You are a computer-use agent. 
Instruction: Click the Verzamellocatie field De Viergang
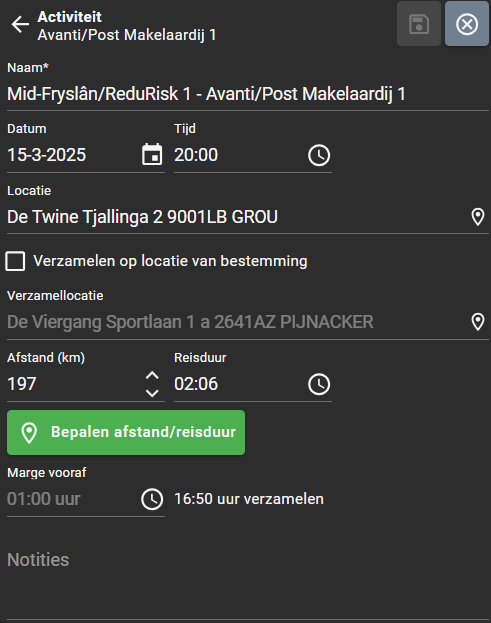coord(238,322)
